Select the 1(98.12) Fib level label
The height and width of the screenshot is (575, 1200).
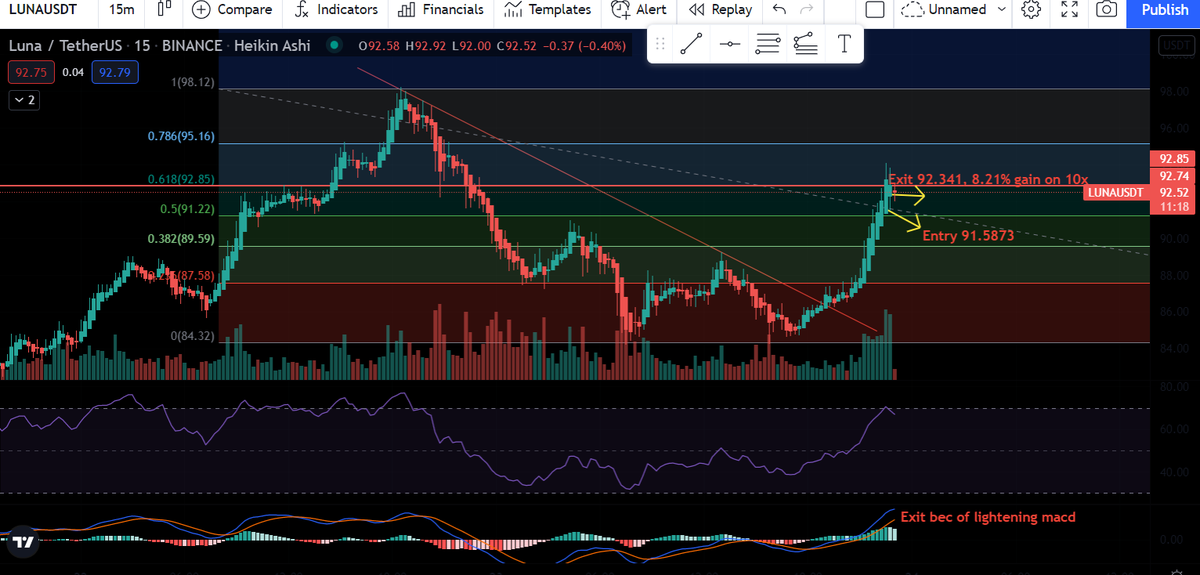[x=193, y=82]
